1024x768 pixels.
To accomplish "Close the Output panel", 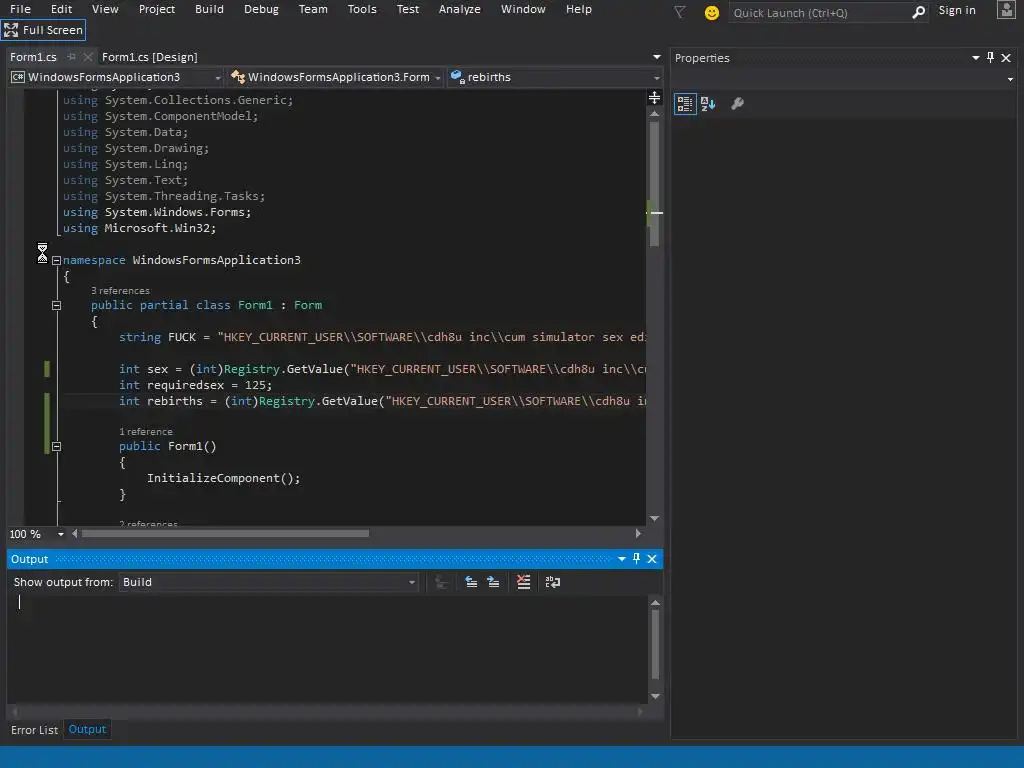I will [x=652, y=559].
